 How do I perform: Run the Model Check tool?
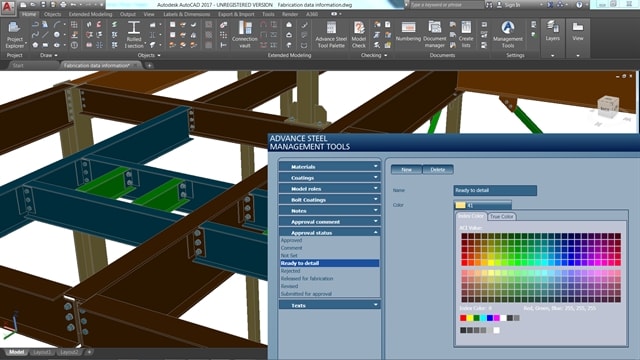pos(359,34)
